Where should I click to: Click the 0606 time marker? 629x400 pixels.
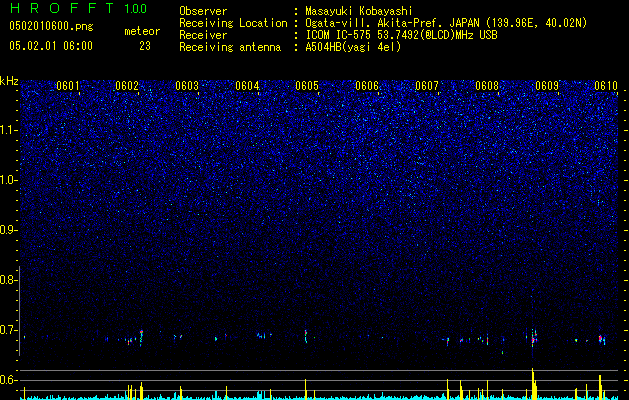[x=367, y=86]
